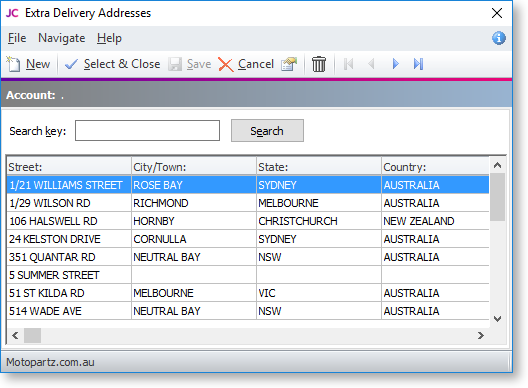Click the CHRISTCHURCH state cell
This screenshot has height=388, width=528.
319,221
